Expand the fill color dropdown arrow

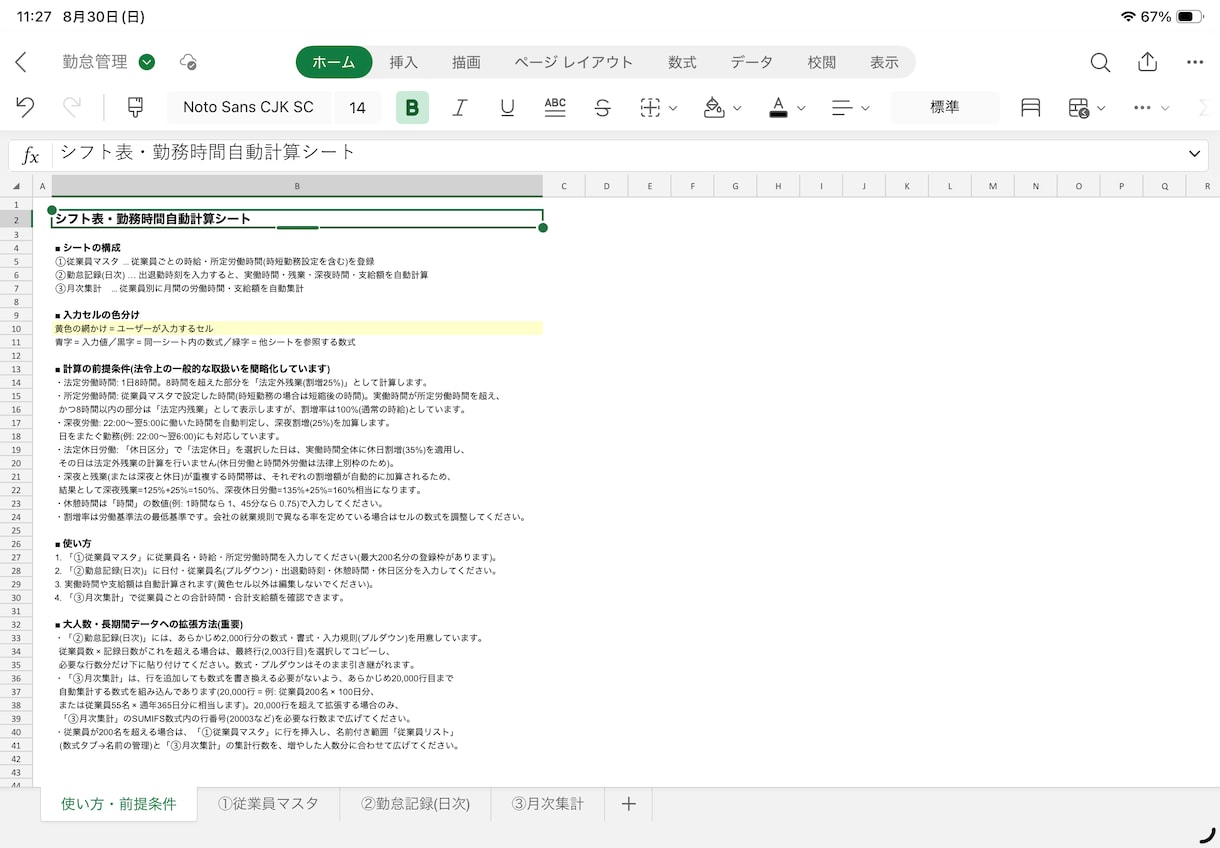point(738,108)
